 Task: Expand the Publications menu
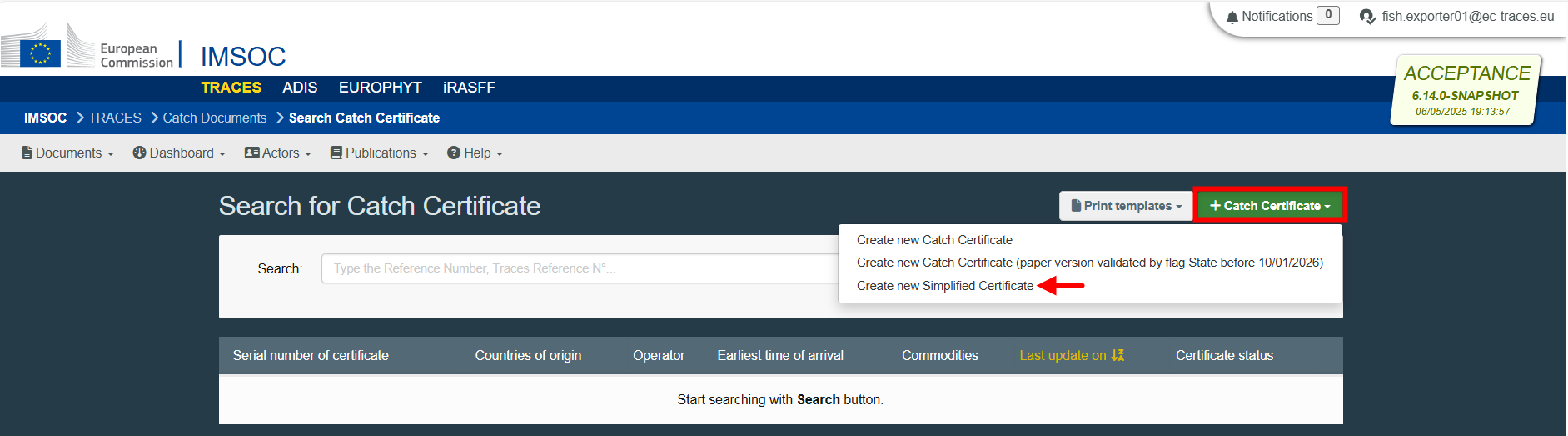[x=380, y=153]
